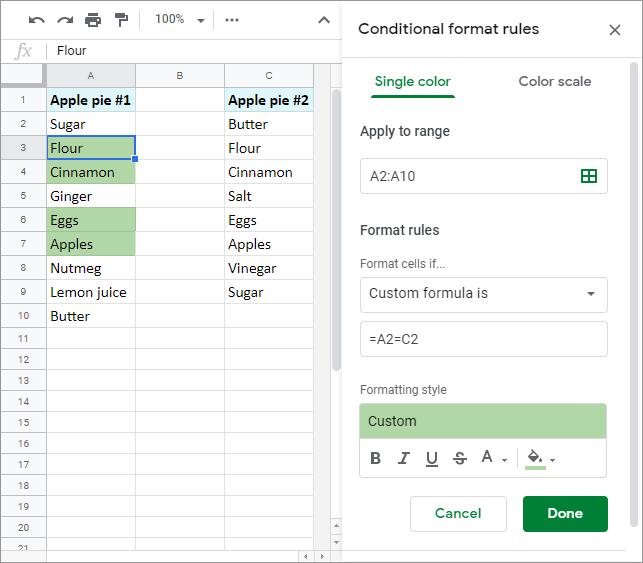Viewport: 643px width, 563px height.
Task: Toggle italic in formatting style
Action: [x=404, y=458]
